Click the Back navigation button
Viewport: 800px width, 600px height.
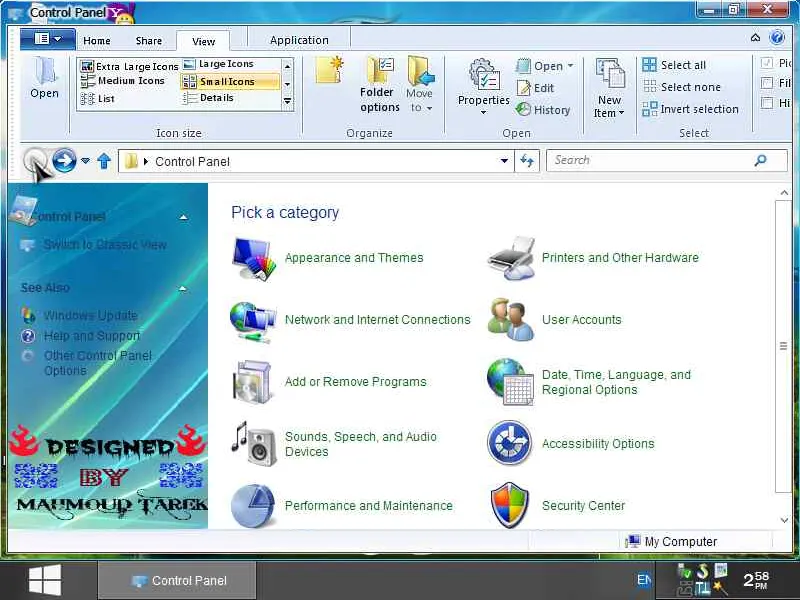(x=35, y=161)
